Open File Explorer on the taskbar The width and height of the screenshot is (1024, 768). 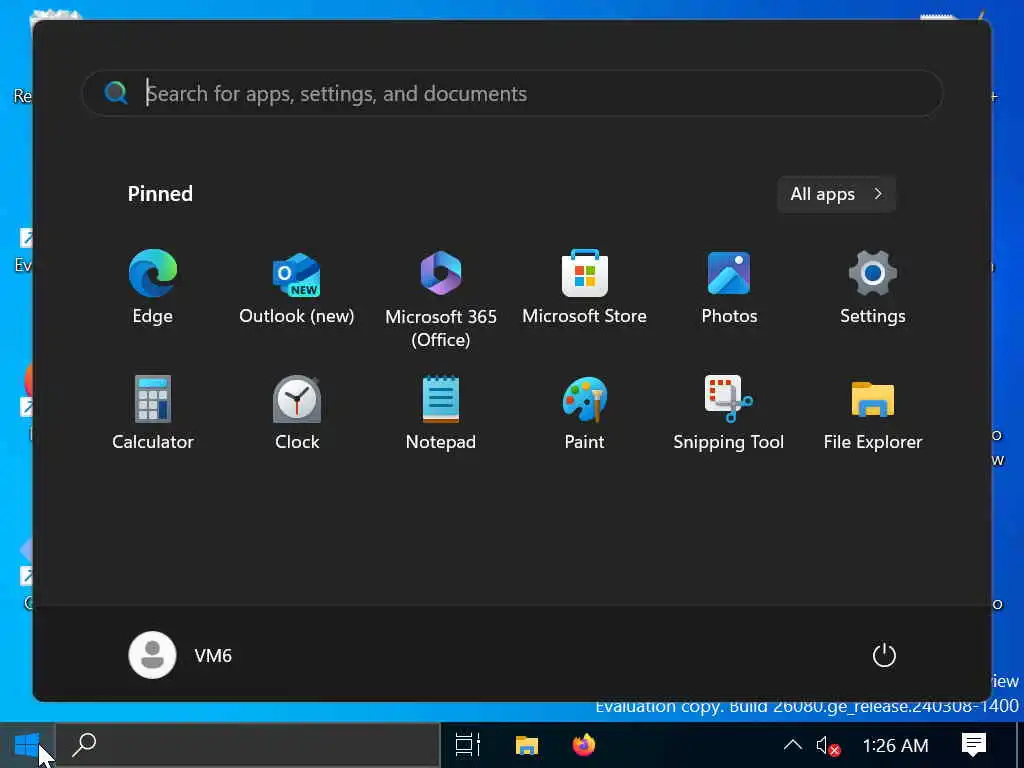pos(526,745)
